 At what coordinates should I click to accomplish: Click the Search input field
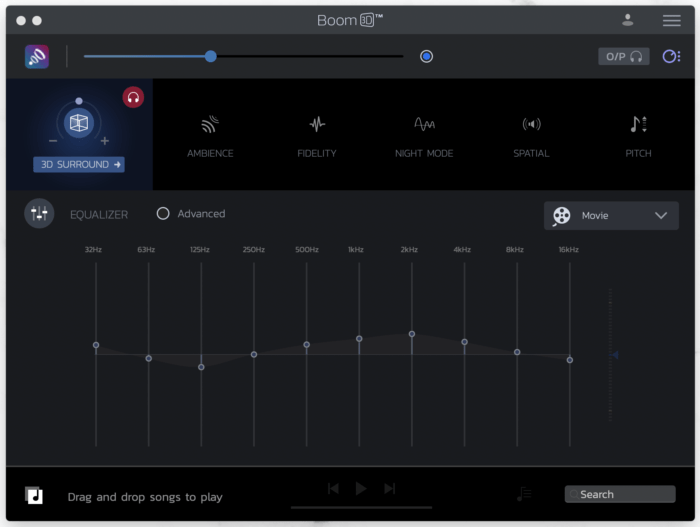(x=620, y=494)
